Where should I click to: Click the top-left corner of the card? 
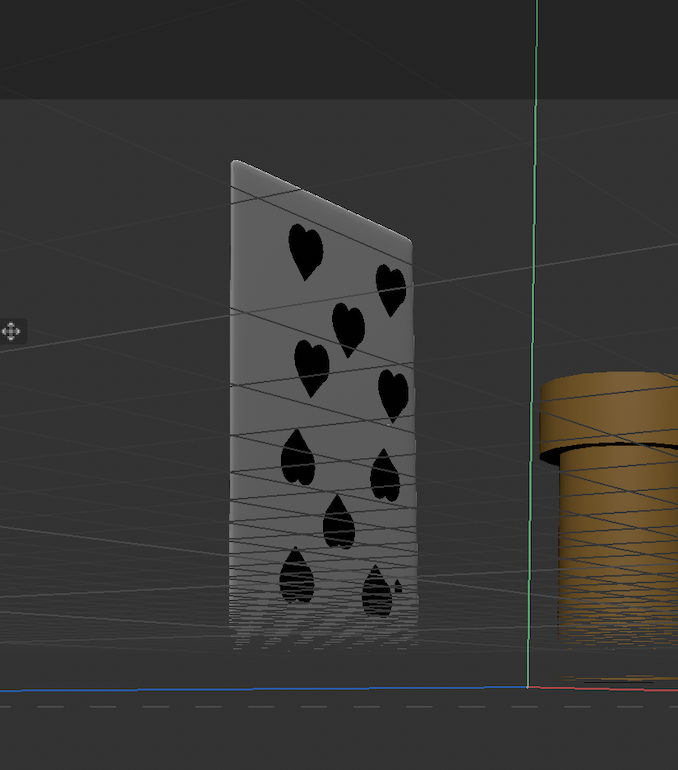(x=234, y=163)
